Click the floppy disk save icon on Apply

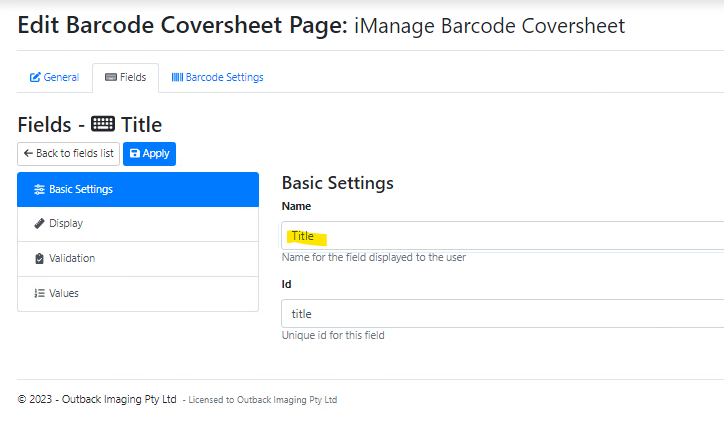click(135, 154)
